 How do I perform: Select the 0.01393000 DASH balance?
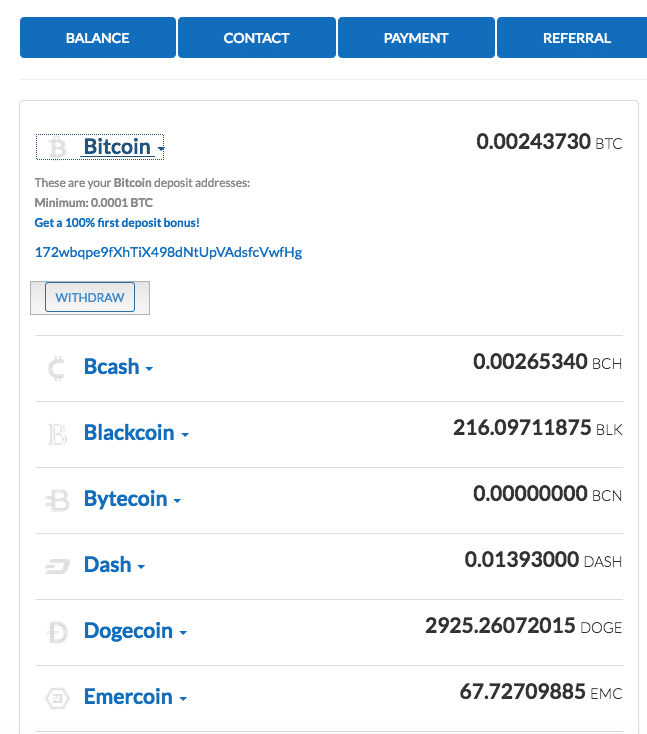pos(543,560)
